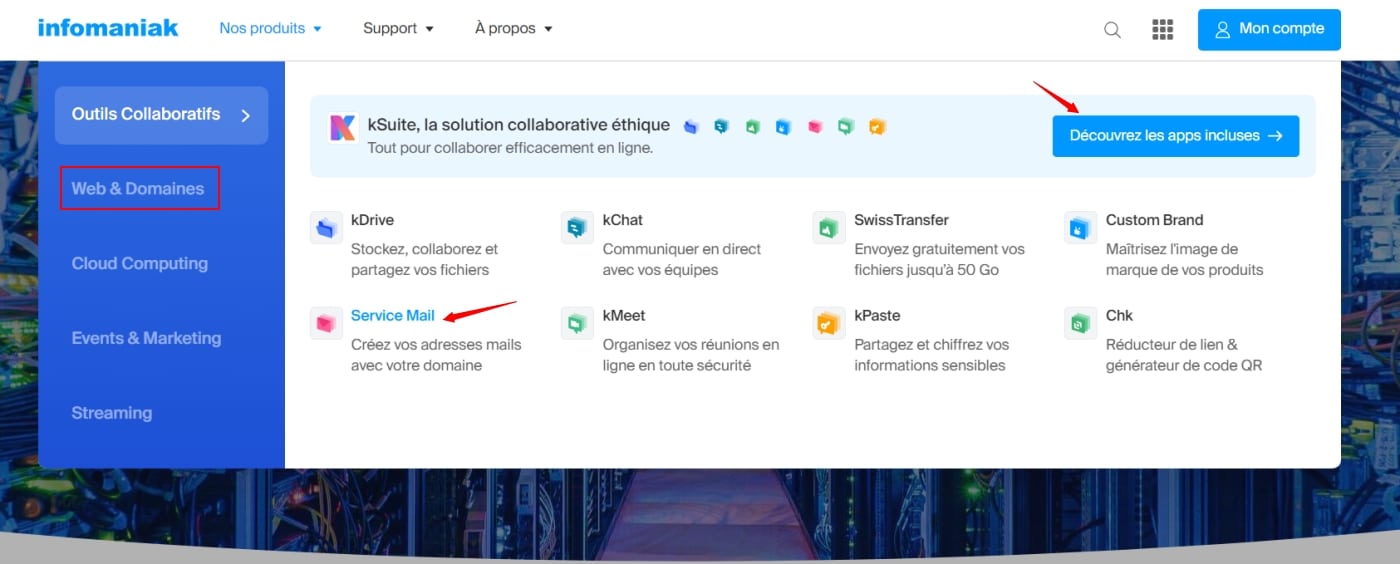
Task: Click the small green SwissTransfer icon in kSuite banner
Action: (752, 127)
